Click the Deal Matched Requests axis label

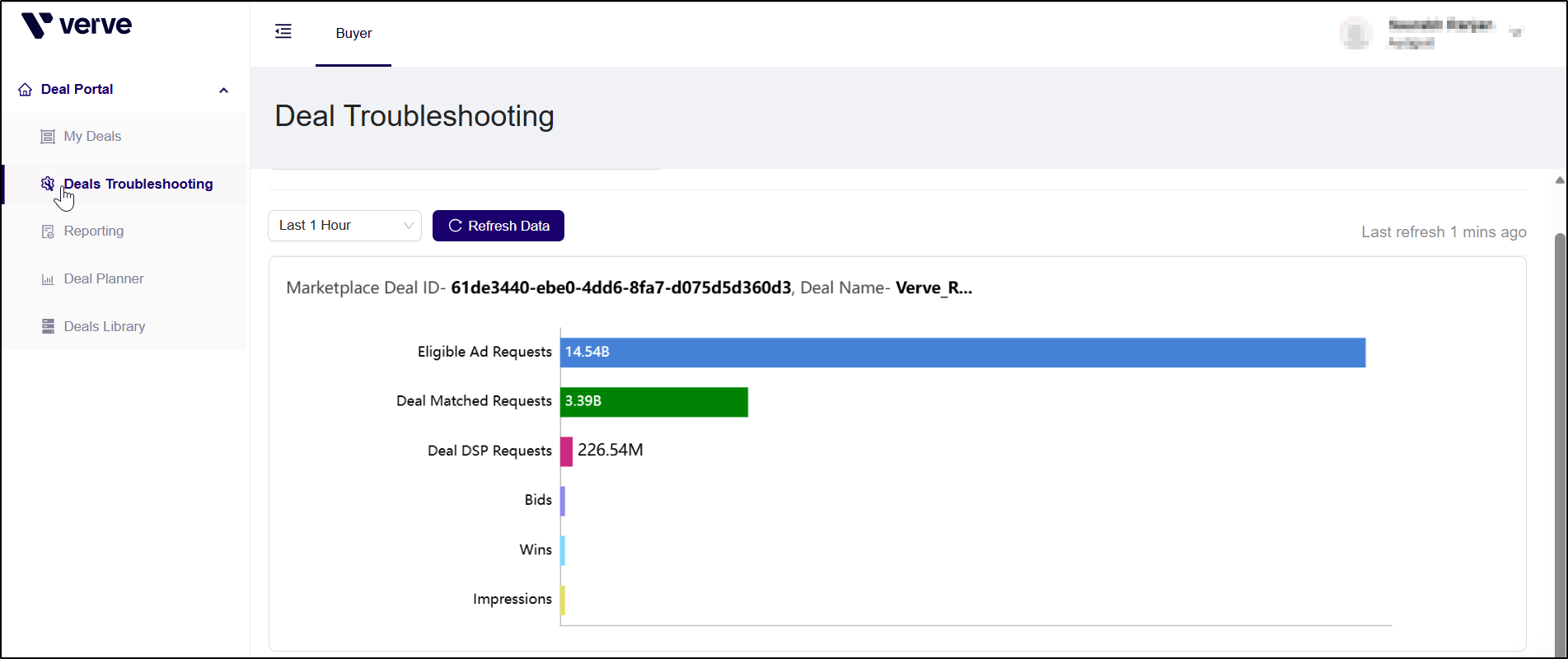point(474,401)
